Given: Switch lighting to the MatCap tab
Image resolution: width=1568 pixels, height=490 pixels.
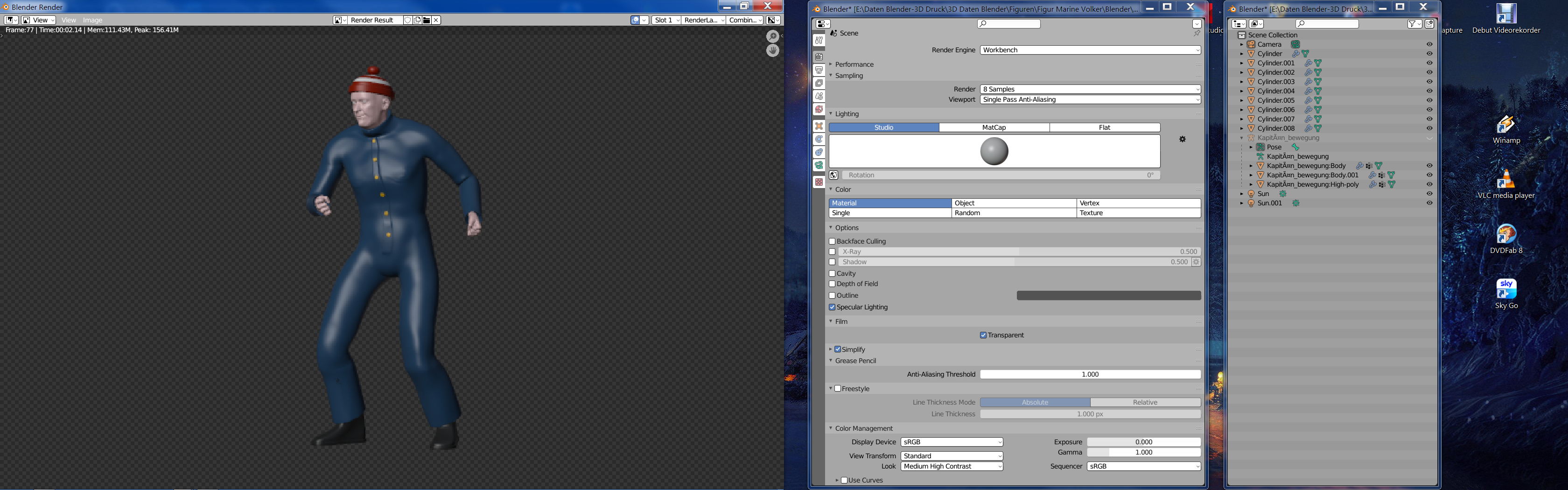Looking at the screenshot, I should pyautogui.click(x=994, y=128).
